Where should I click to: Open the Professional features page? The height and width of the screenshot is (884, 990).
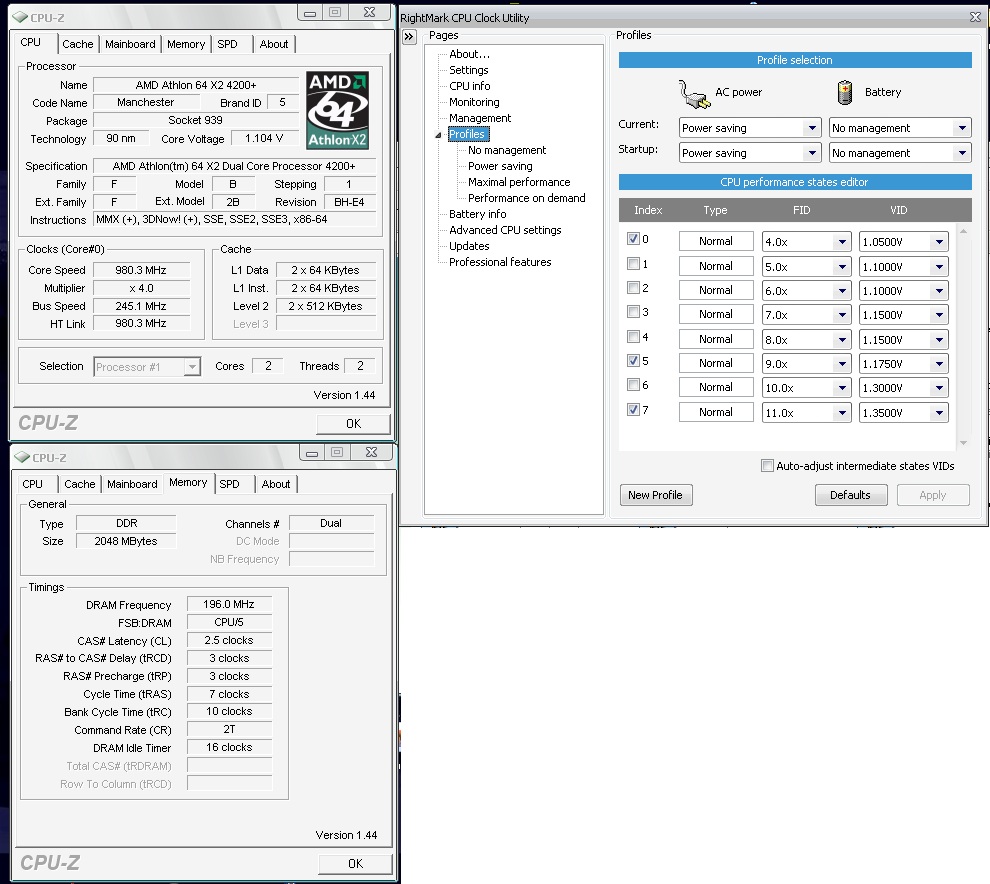(500, 262)
